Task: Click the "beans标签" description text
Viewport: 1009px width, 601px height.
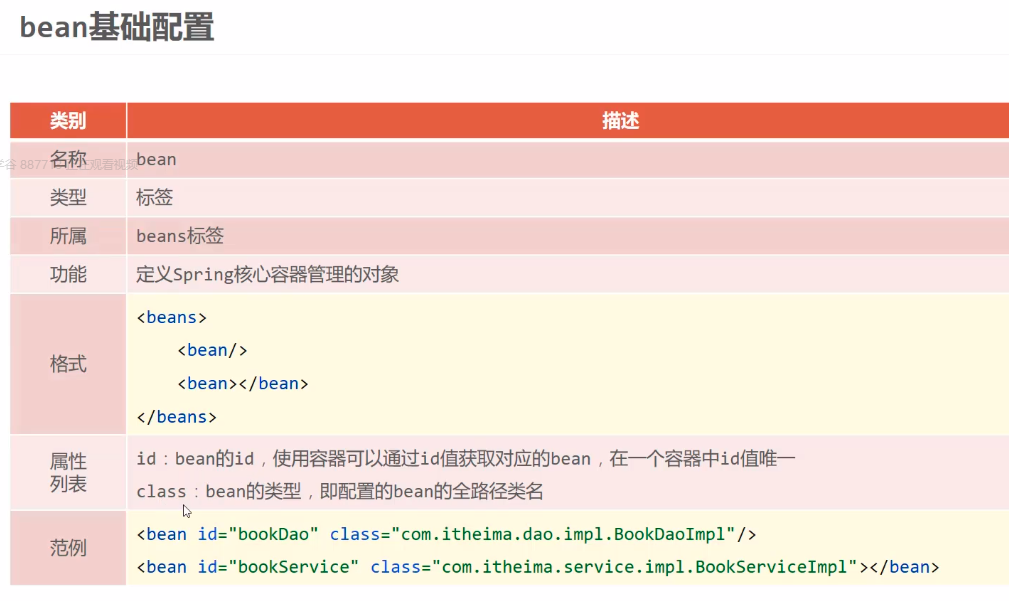Action: pos(180,236)
